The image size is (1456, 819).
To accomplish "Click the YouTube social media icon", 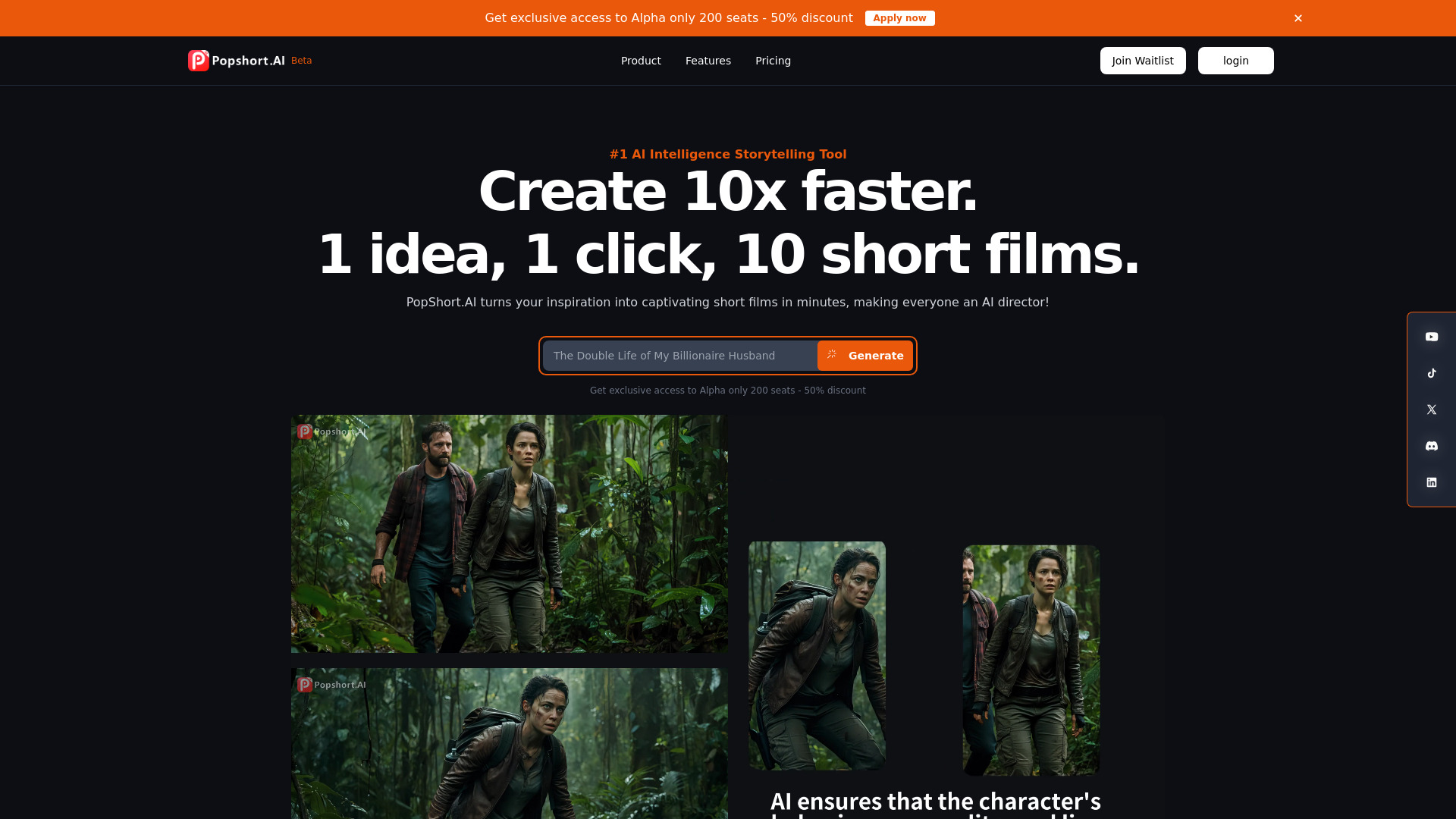I will 1432,337.
